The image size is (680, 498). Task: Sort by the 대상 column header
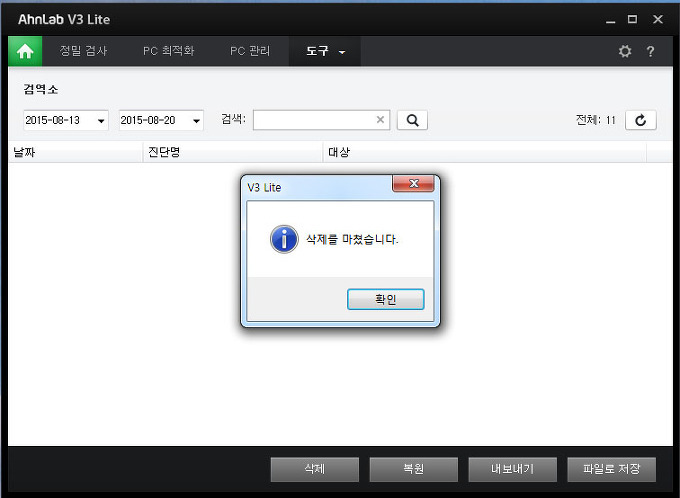point(485,152)
